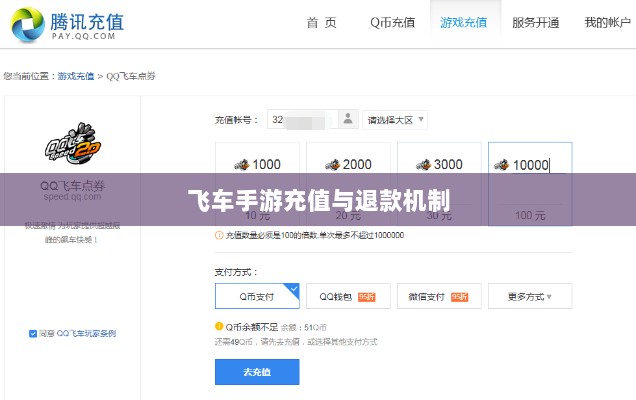Click the Tencent Pay logo
Image resolution: width=636 pixels, height=400 pixels.
click(67, 24)
